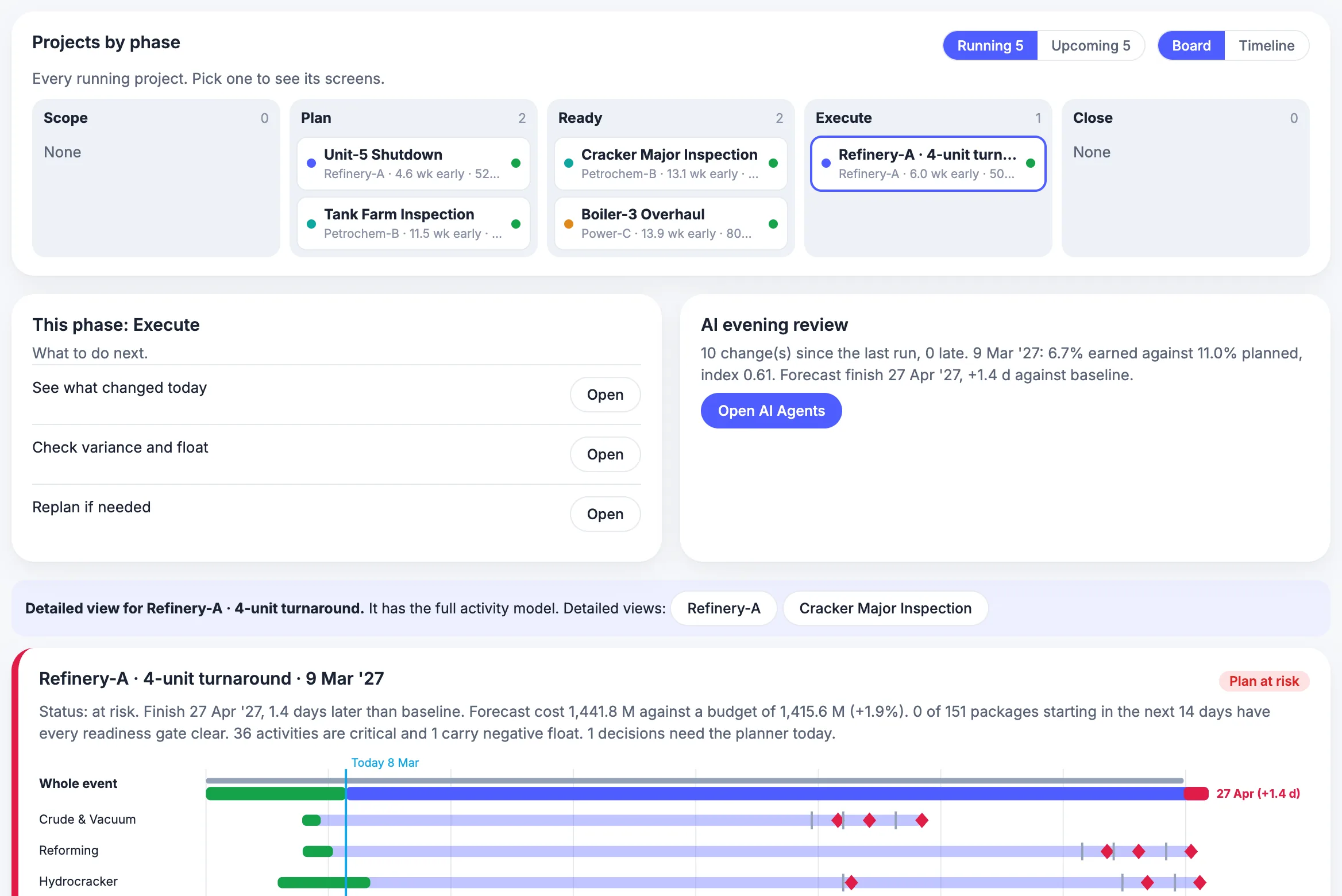Open the Unit-5 Shutdown project card
Screen dimensions: 1342x896
(413, 164)
